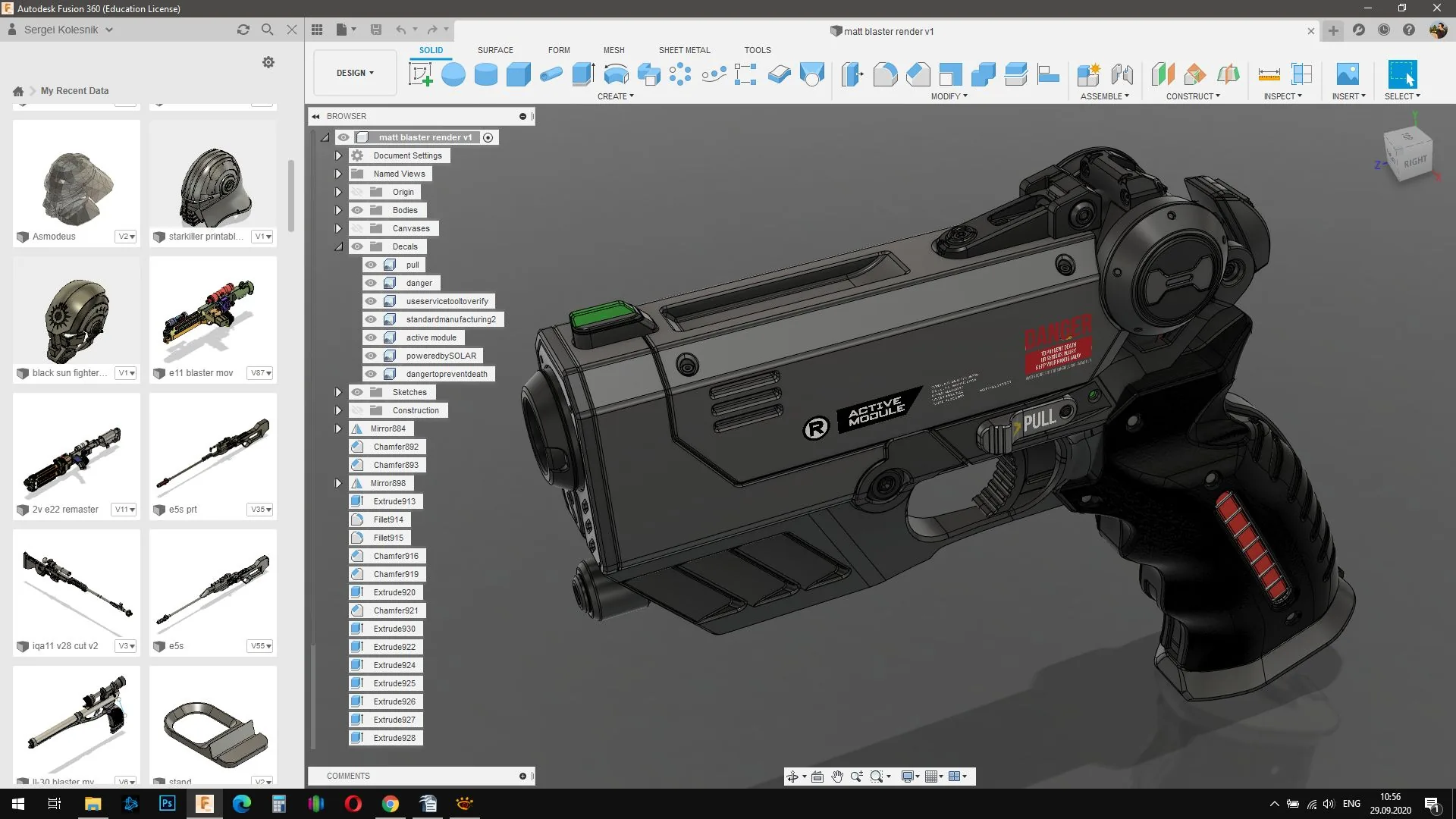Pick the Box primitive tool
Screen dimensions: 1456x819
coord(519,74)
